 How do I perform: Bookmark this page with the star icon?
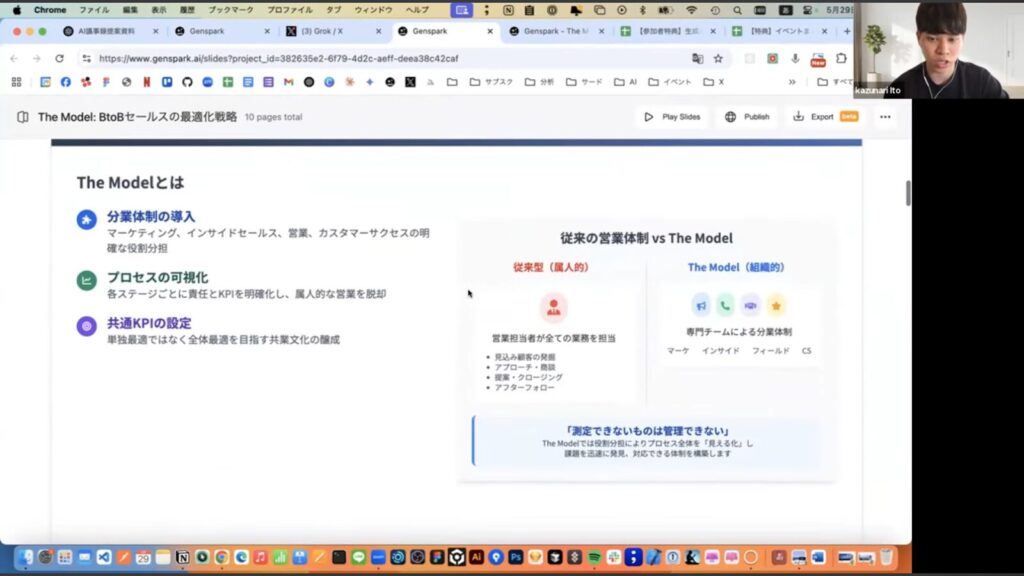click(718, 58)
